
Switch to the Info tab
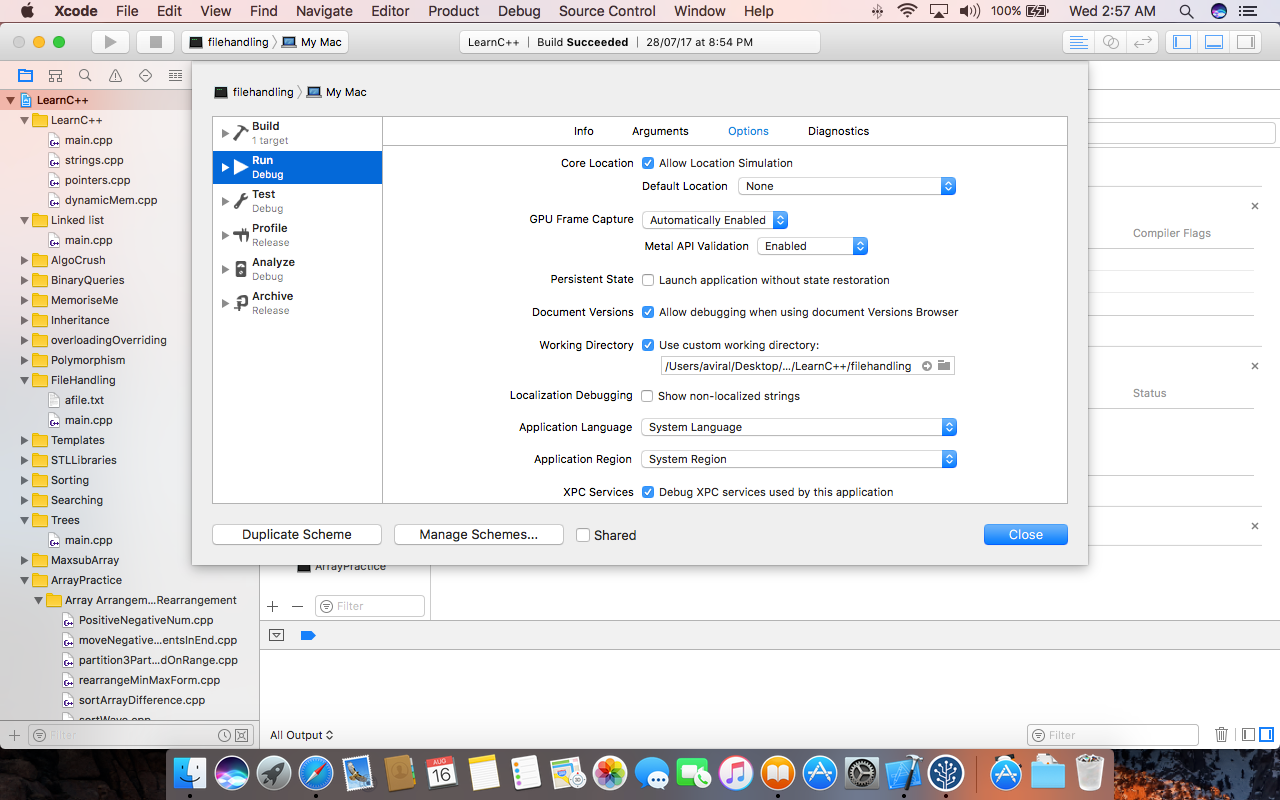pos(584,131)
